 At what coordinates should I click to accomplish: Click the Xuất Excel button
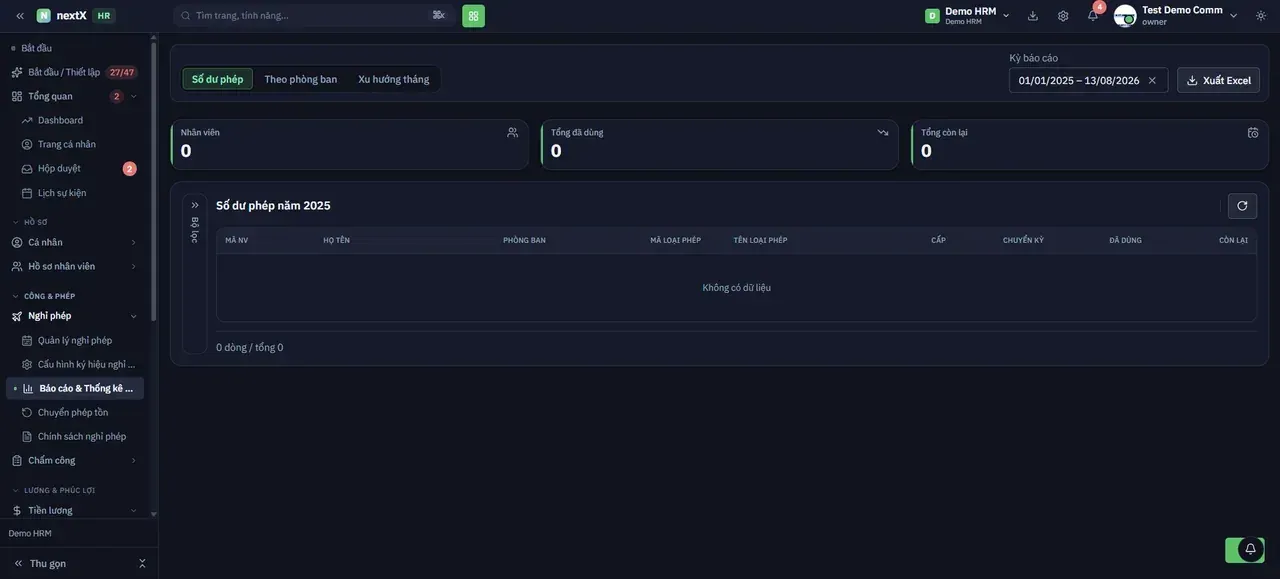[x=1218, y=81]
